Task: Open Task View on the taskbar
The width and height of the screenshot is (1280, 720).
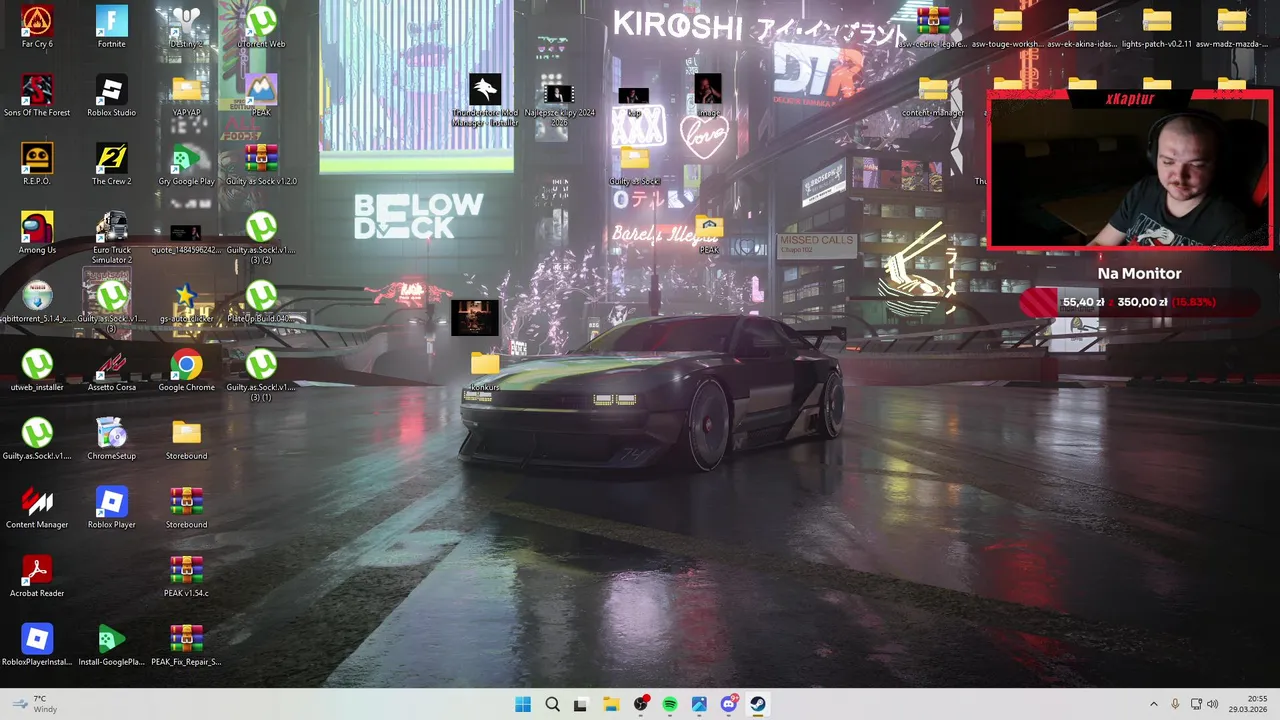Action: point(581,704)
